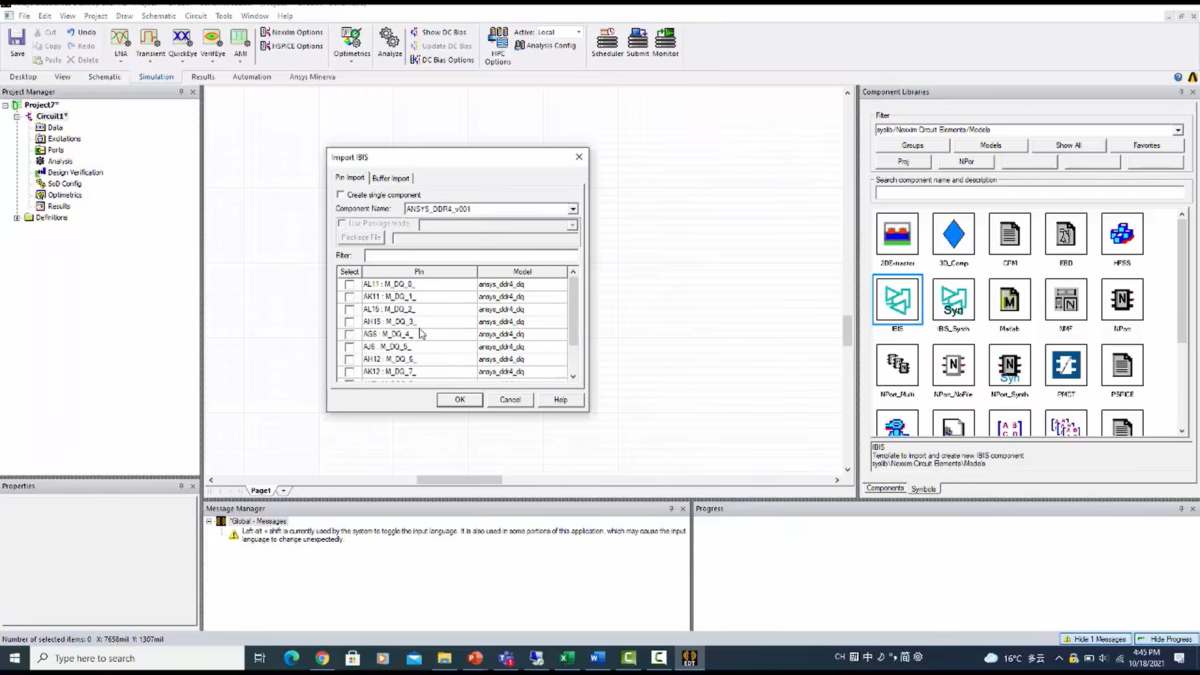The image size is (1200, 675).
Task: Check the AL11 : M_DQ_0_ pin row
Action: click(349, 284)
